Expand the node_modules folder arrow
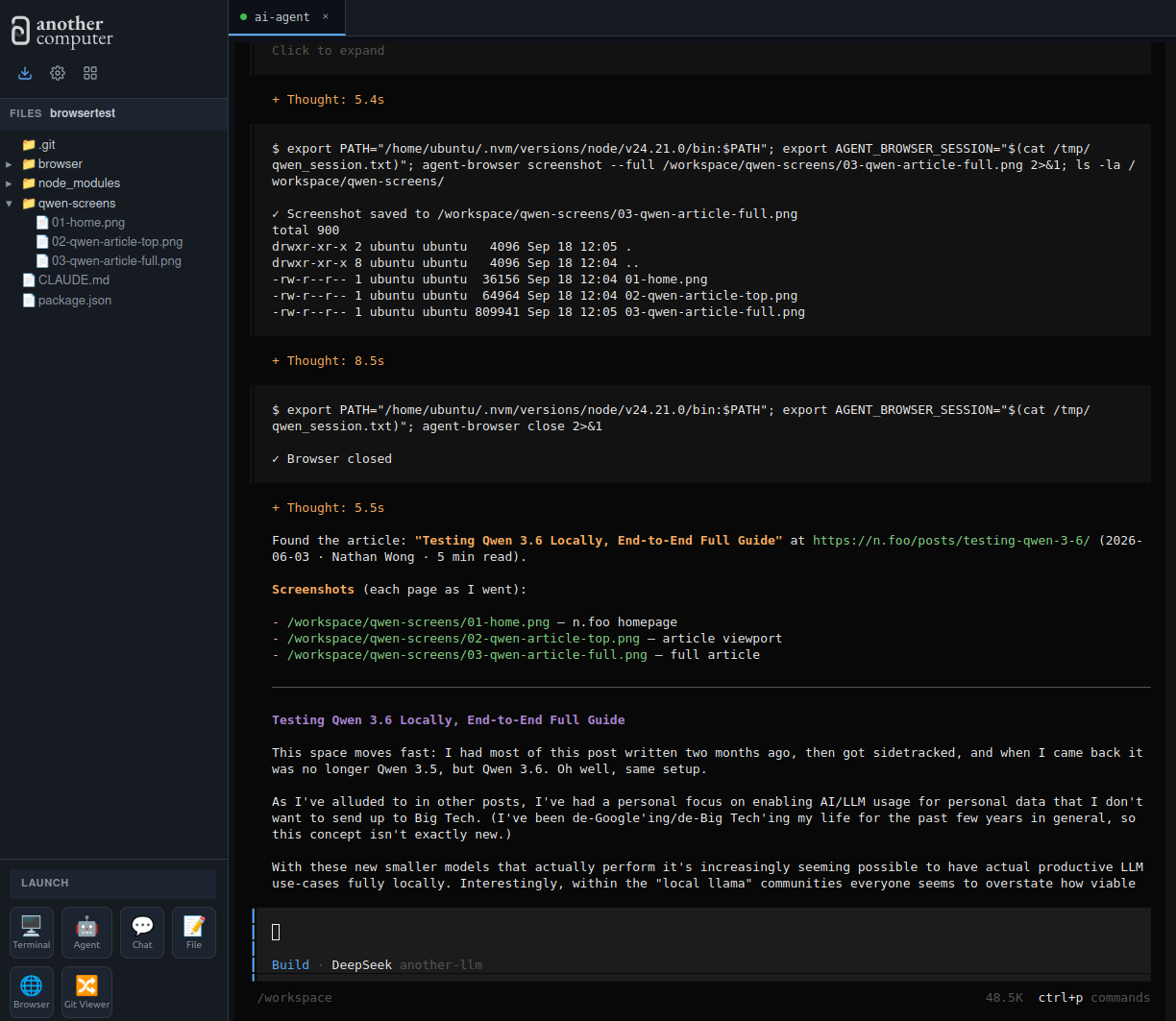 pos(9,183)
